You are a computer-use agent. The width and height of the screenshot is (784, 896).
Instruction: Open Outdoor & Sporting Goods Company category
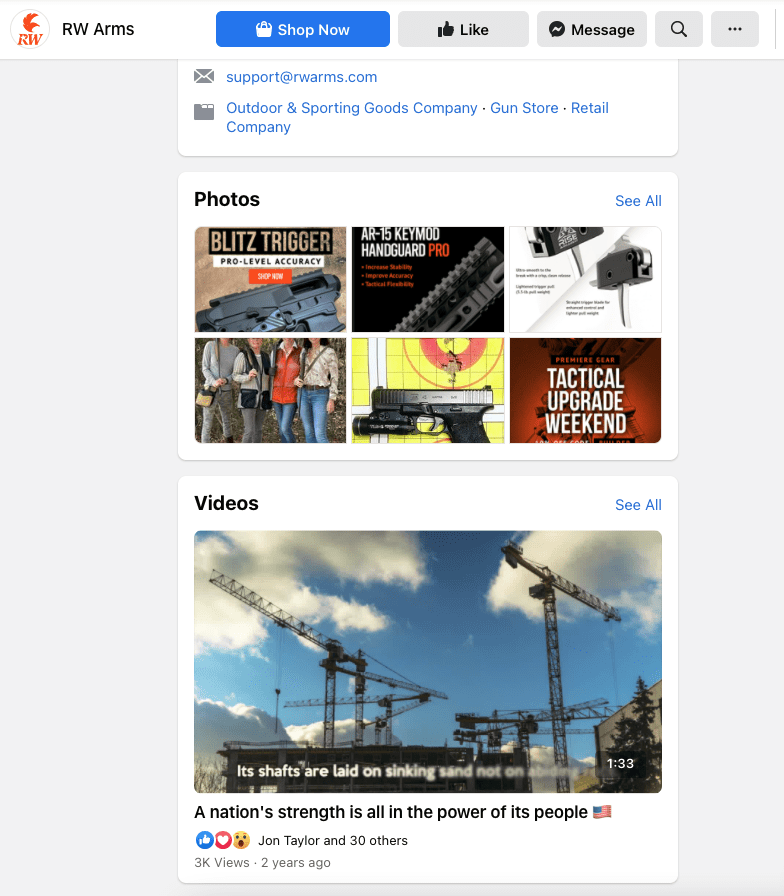[351, 108]
